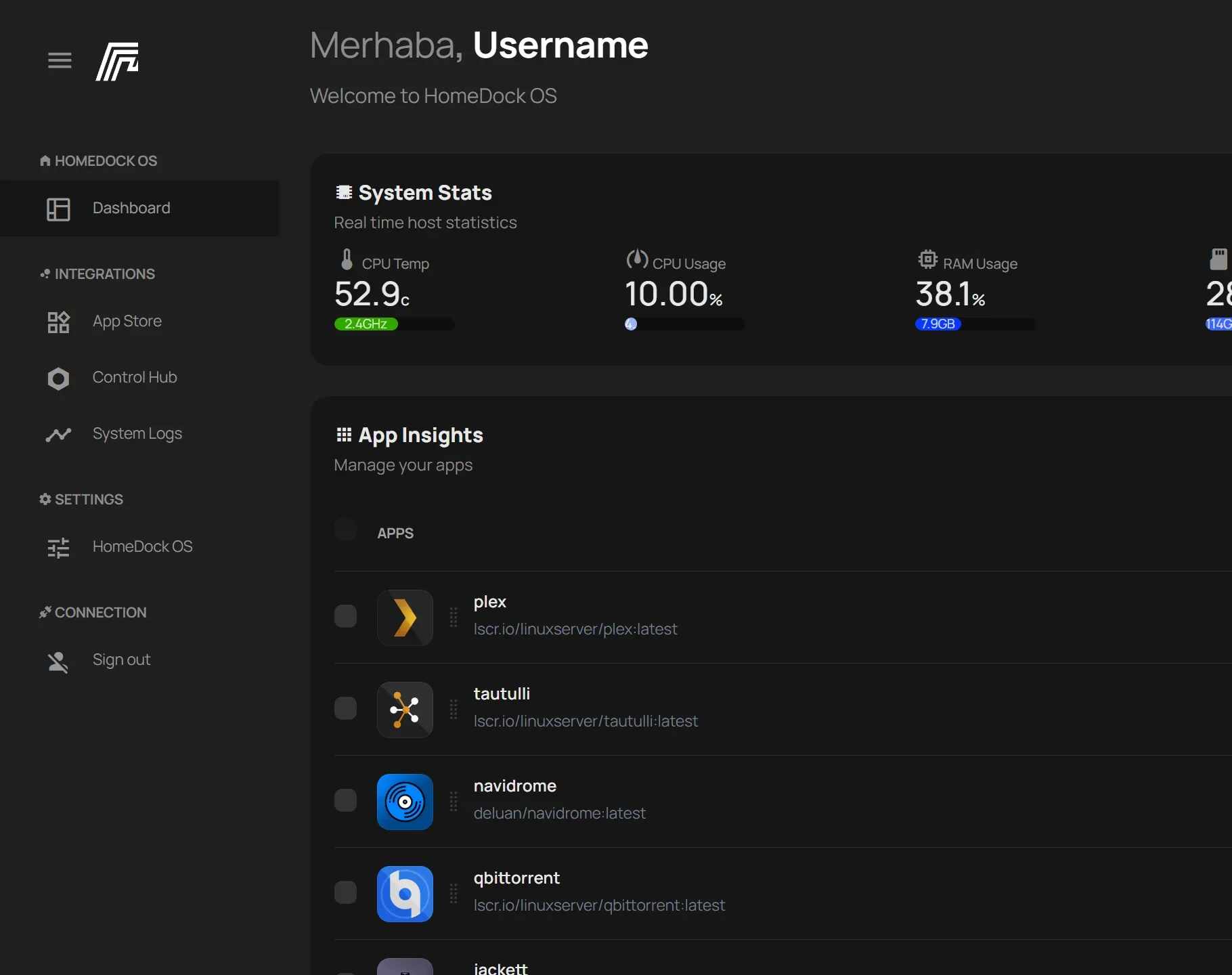Open System Logs via its sidebar icon
The height and width of the screenshot is (975, 1232).
click(x=59, y=435)
